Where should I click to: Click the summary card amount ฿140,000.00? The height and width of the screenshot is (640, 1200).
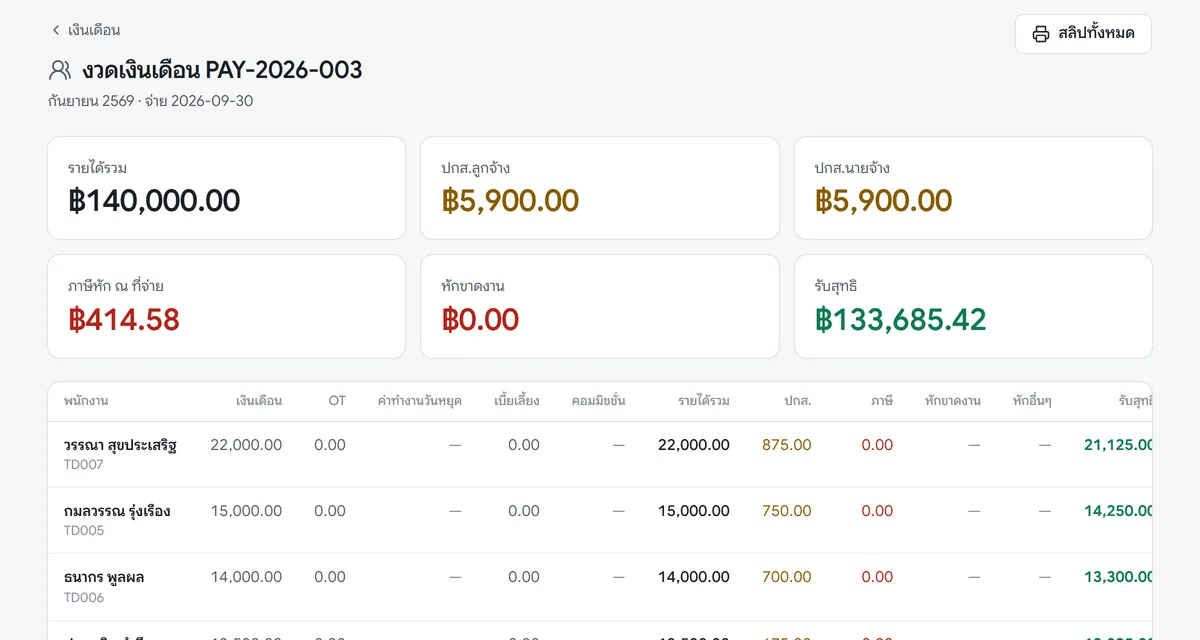click(x=154, y=201)
